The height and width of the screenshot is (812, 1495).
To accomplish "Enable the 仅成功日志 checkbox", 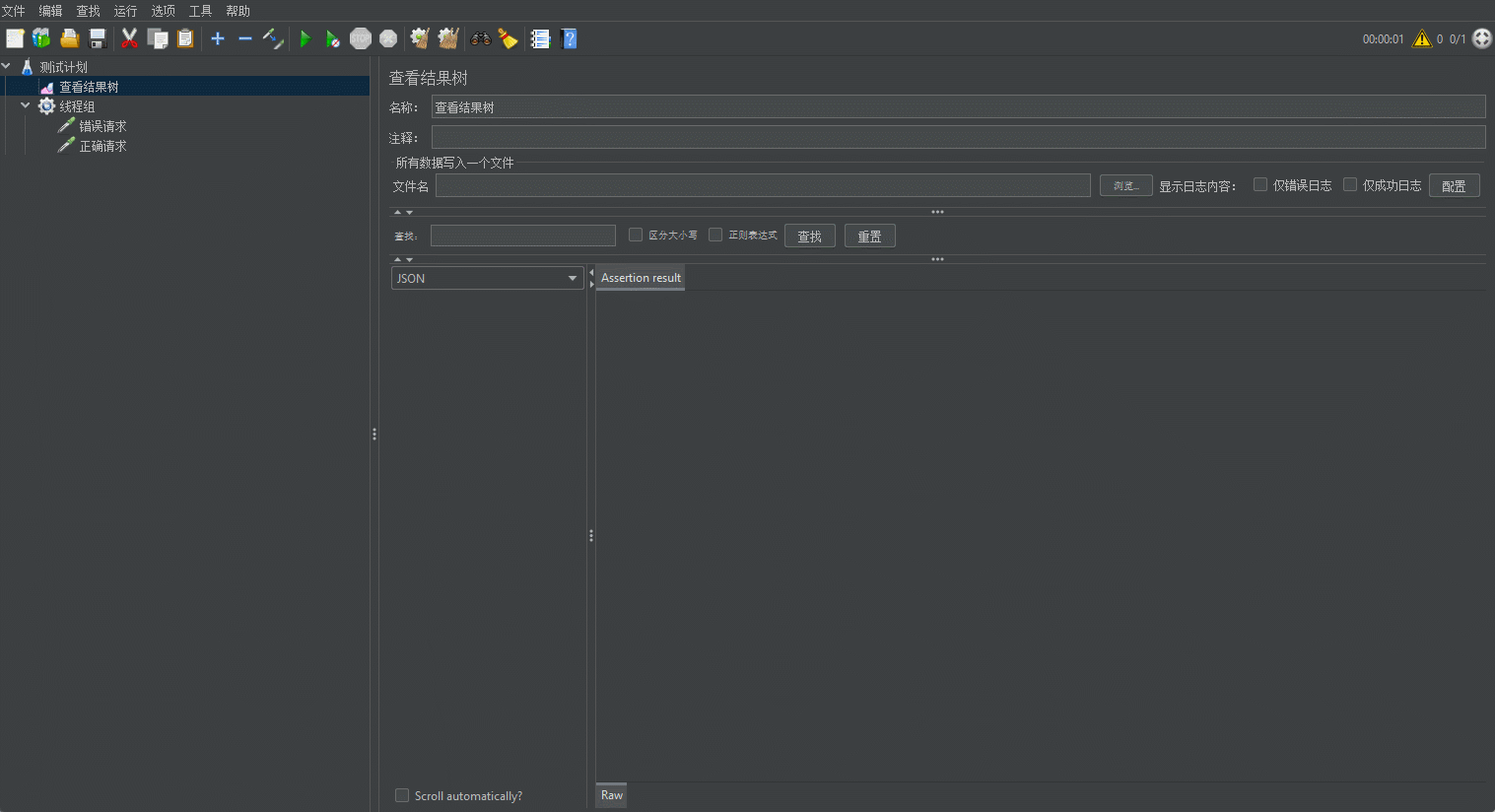I will point(1350,184).
